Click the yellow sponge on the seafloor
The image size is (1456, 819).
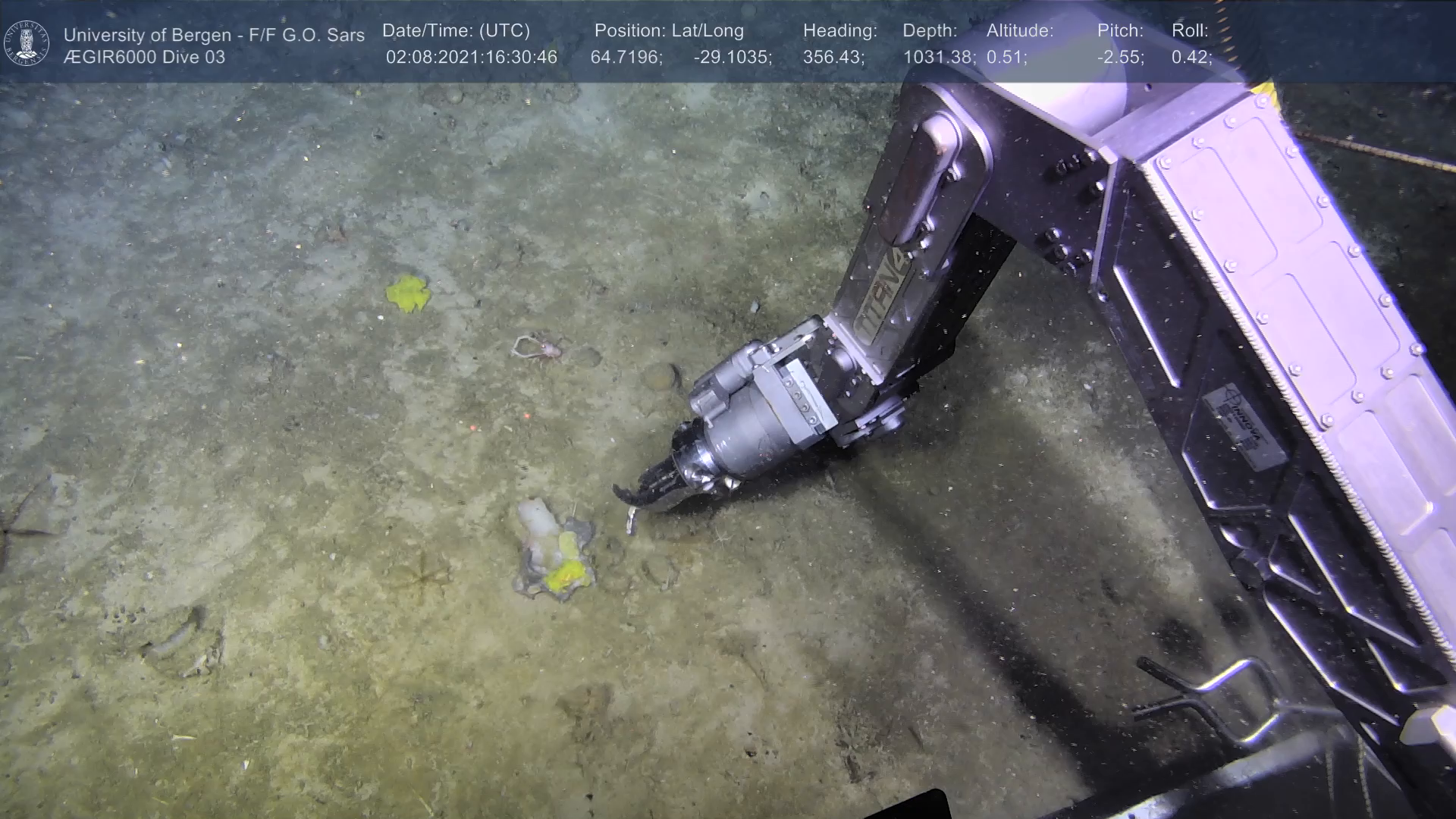tap(407, 293)
